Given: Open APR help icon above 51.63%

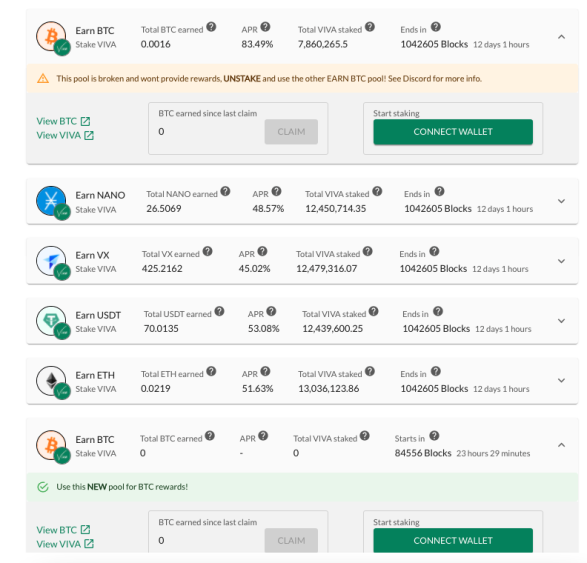Looking at the screenshot, I should [x=265, y=371].
